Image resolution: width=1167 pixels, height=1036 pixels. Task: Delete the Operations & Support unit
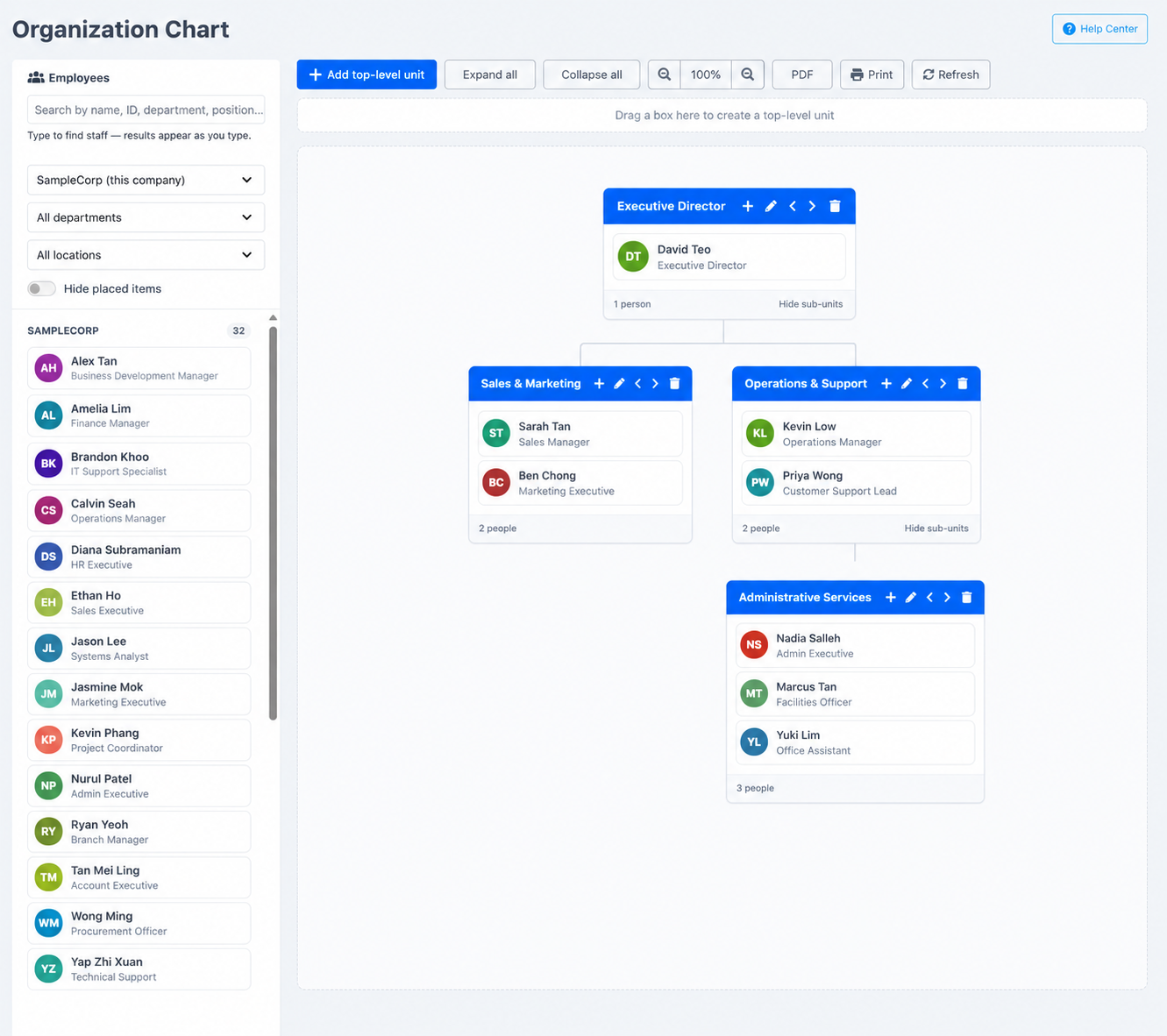963,384
